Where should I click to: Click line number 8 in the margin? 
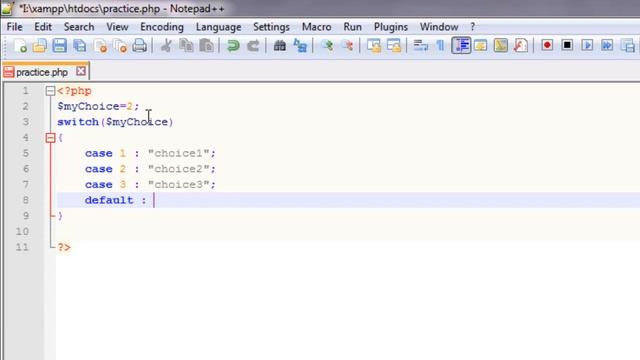tap(25, 200)
